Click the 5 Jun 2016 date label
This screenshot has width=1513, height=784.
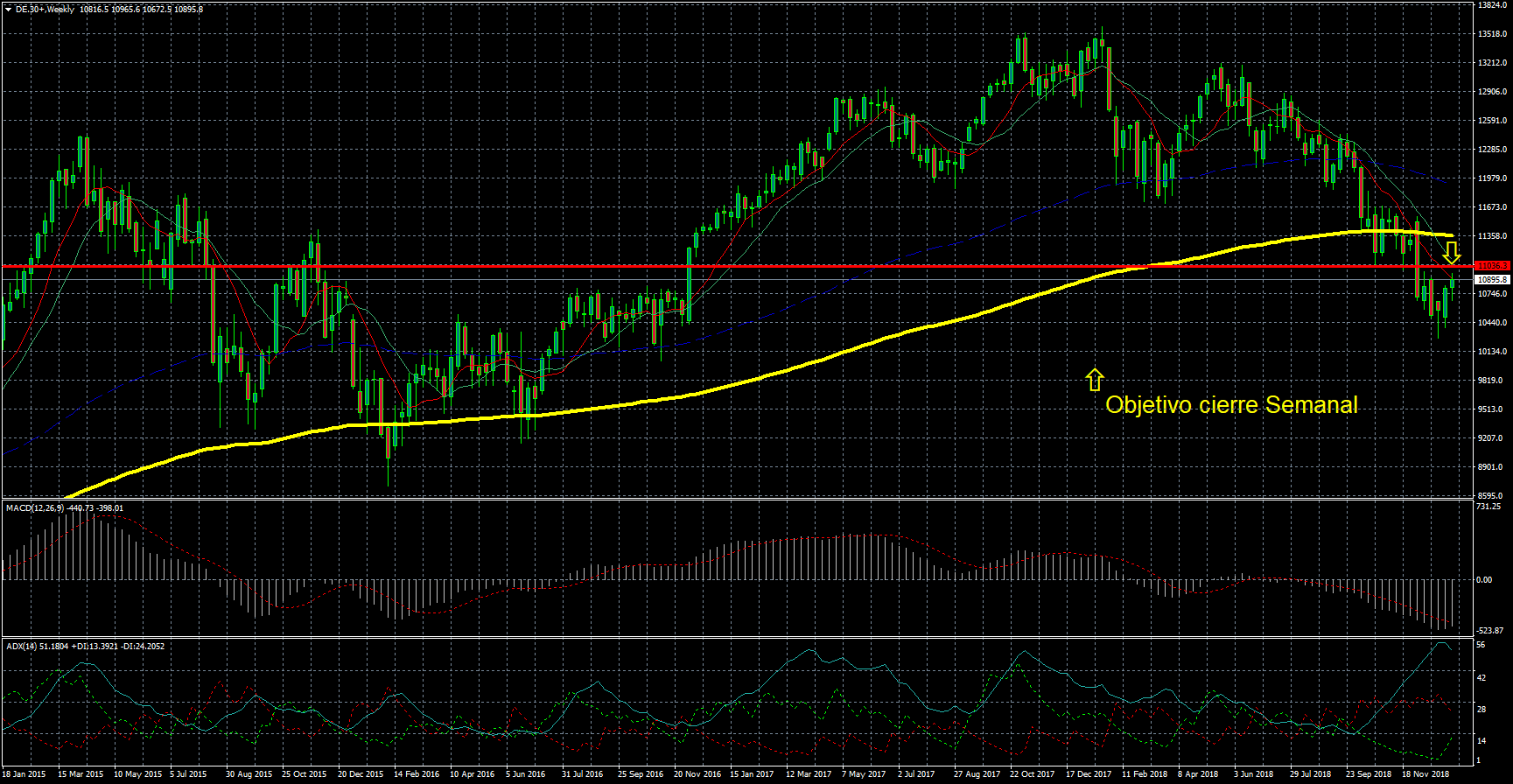525,773
